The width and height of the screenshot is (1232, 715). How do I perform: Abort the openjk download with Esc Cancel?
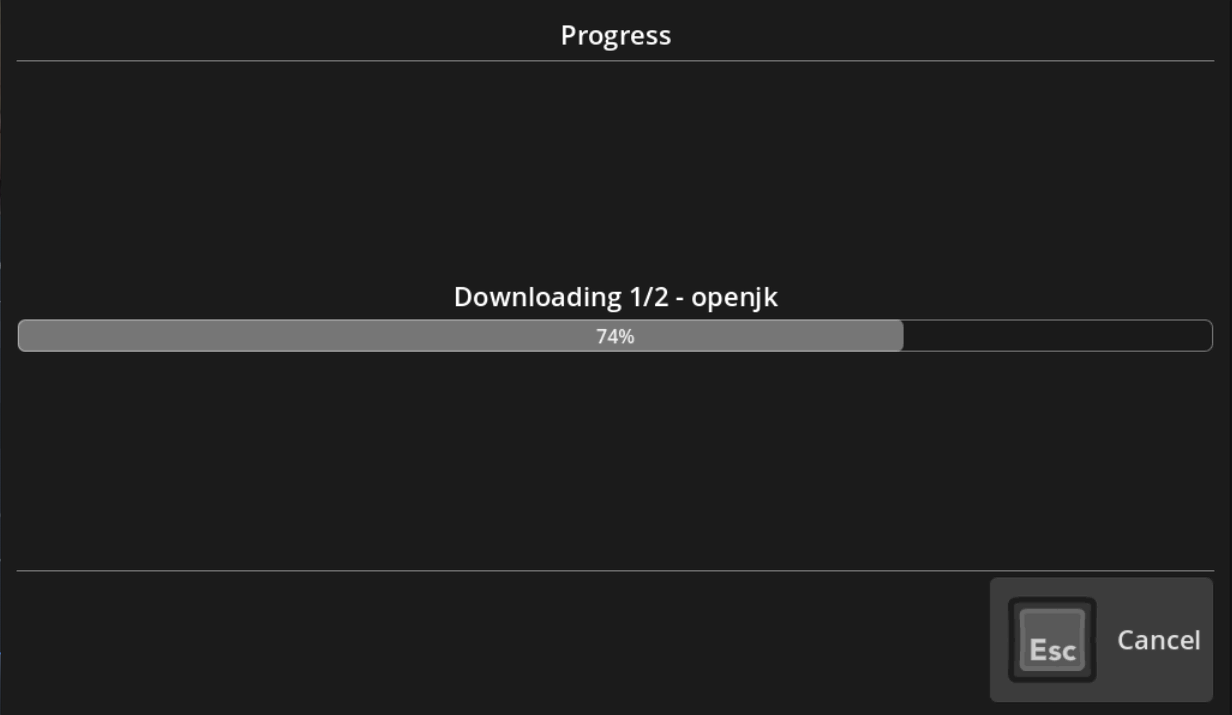click(x=1101, y=640)
